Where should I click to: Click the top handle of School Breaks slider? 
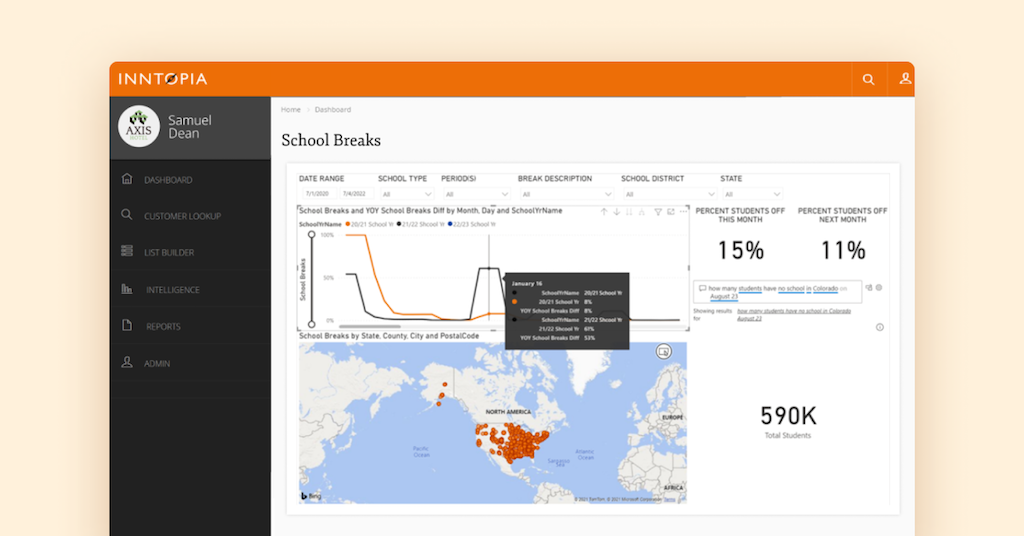click(x=312, y=234)
